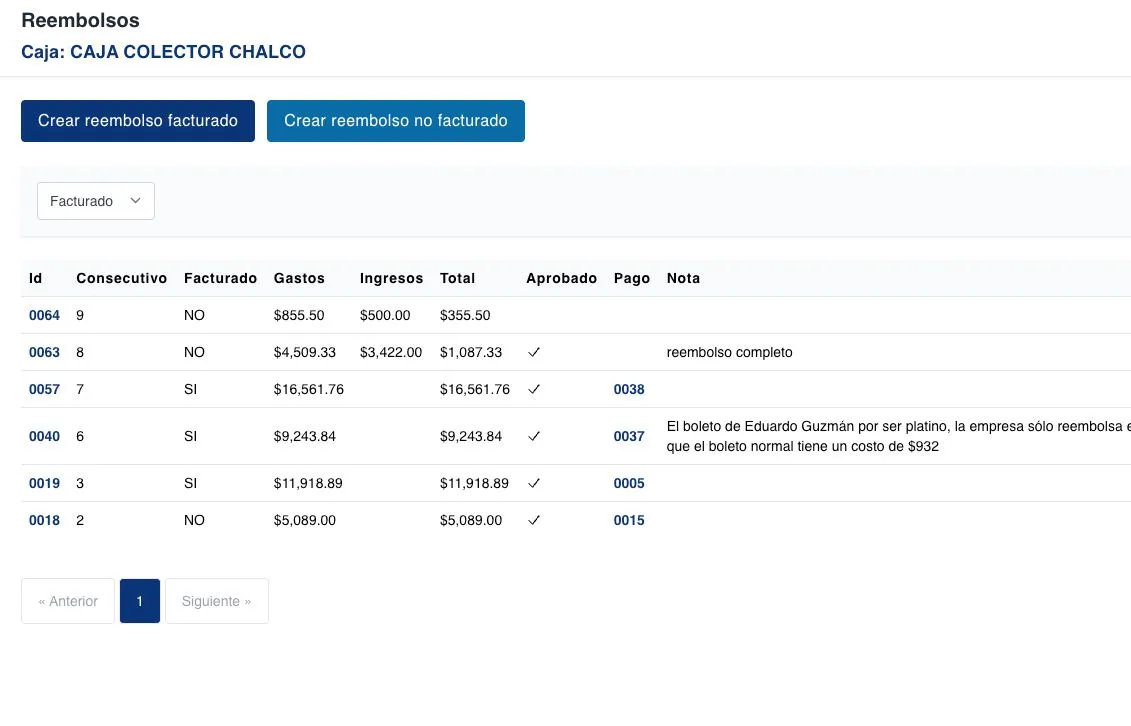The width and height of the screenshot is (1131, 726).
Task: Select page 1 in pagination
Action: (x=140, y=601)
